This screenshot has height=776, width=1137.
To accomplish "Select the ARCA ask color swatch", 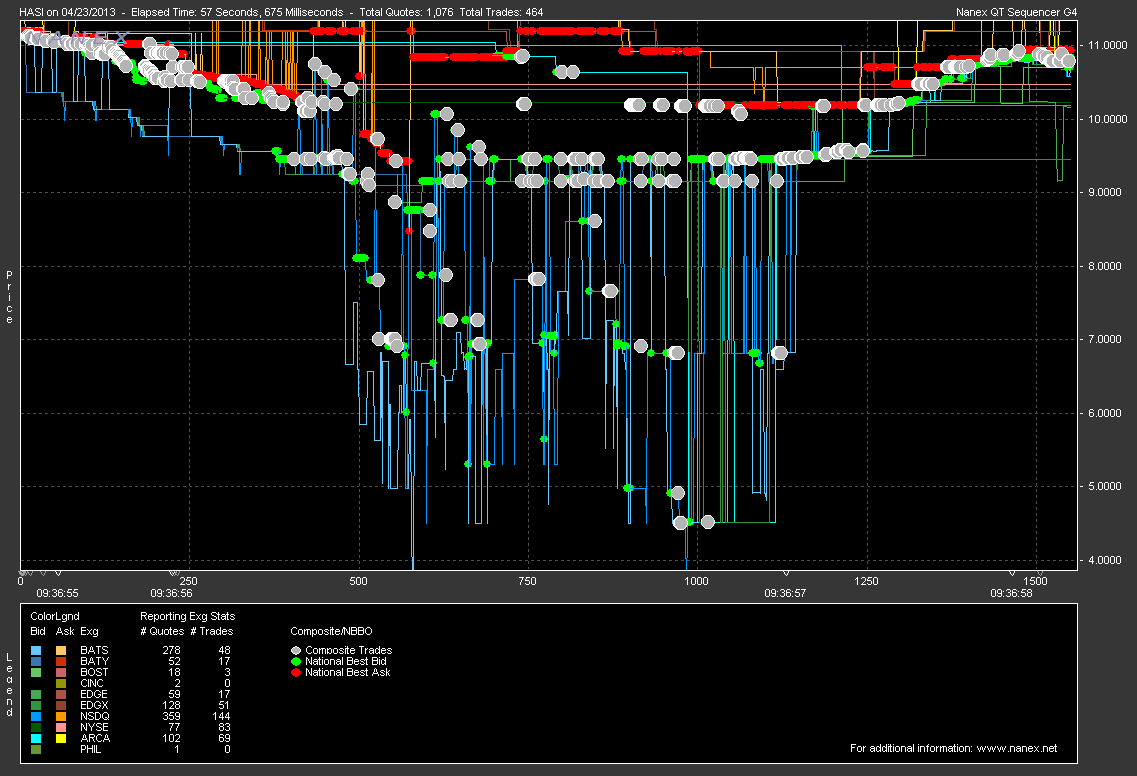I will (61, 738).
